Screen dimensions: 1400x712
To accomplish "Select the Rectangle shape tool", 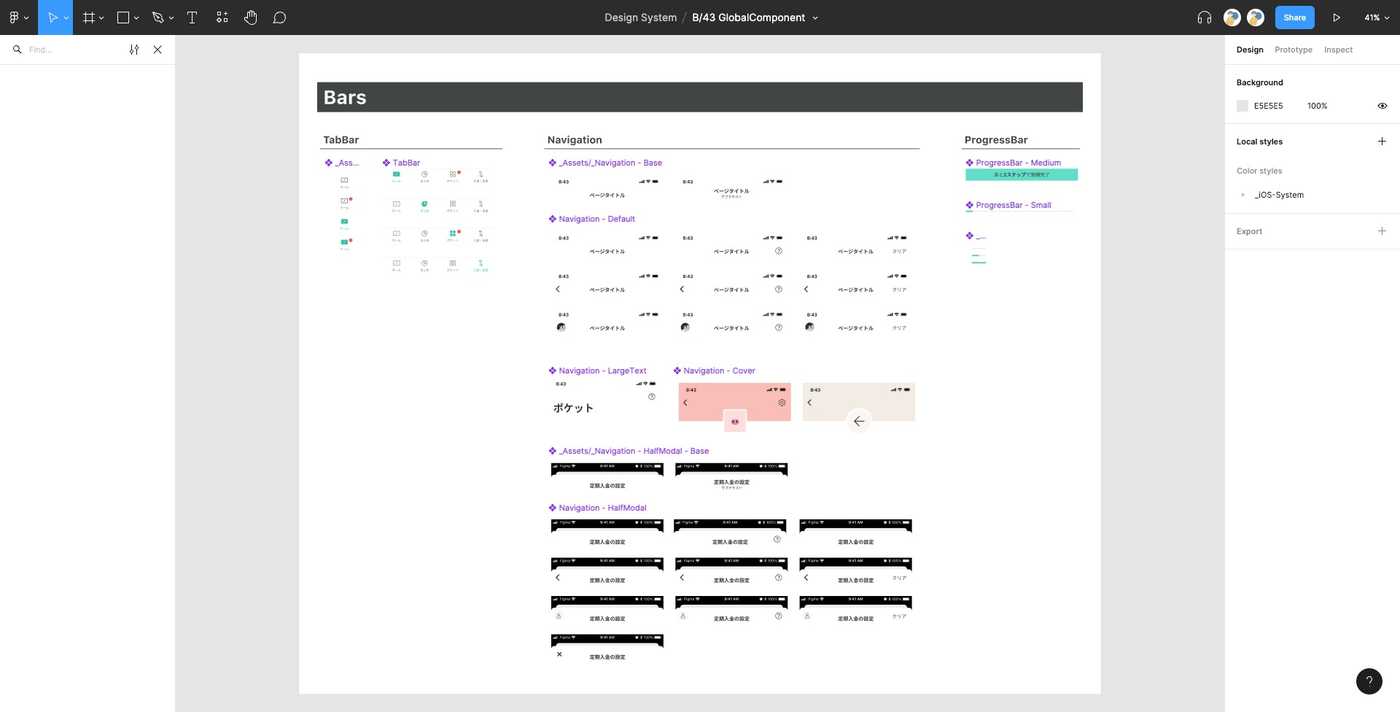I will (x=122, y=17).
